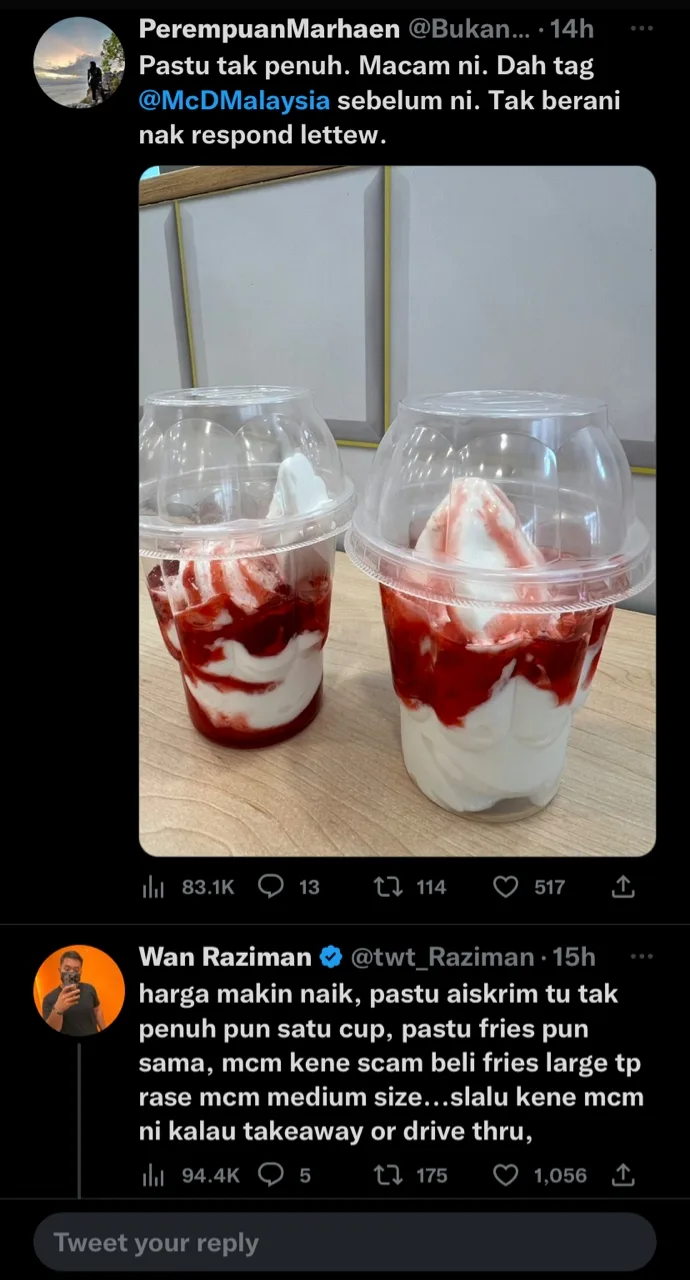Share the PerempuanMarhaen sundae tweet
The height and width of the screenshot is (1280, 690).
(x=623, y=887)
